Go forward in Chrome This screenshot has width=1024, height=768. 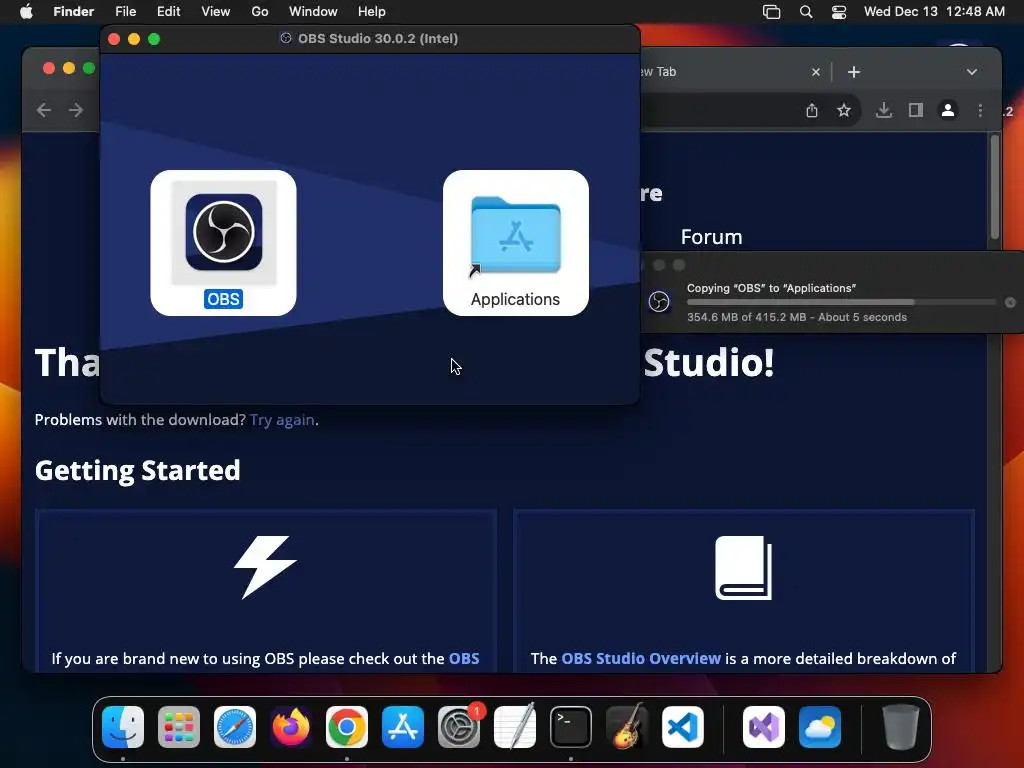(x=76, y=110)
